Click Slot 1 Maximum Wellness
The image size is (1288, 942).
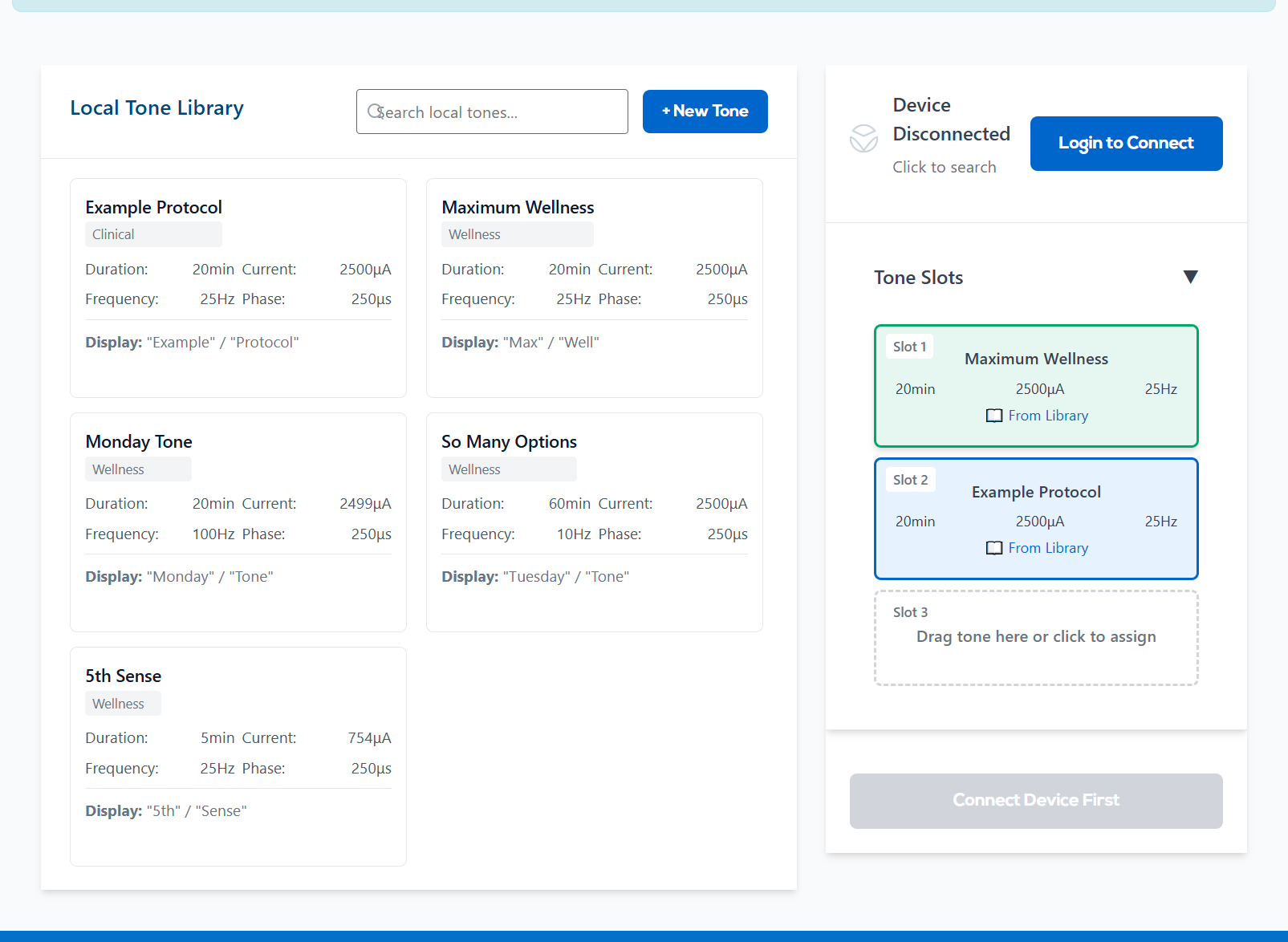coord(1036,386)
